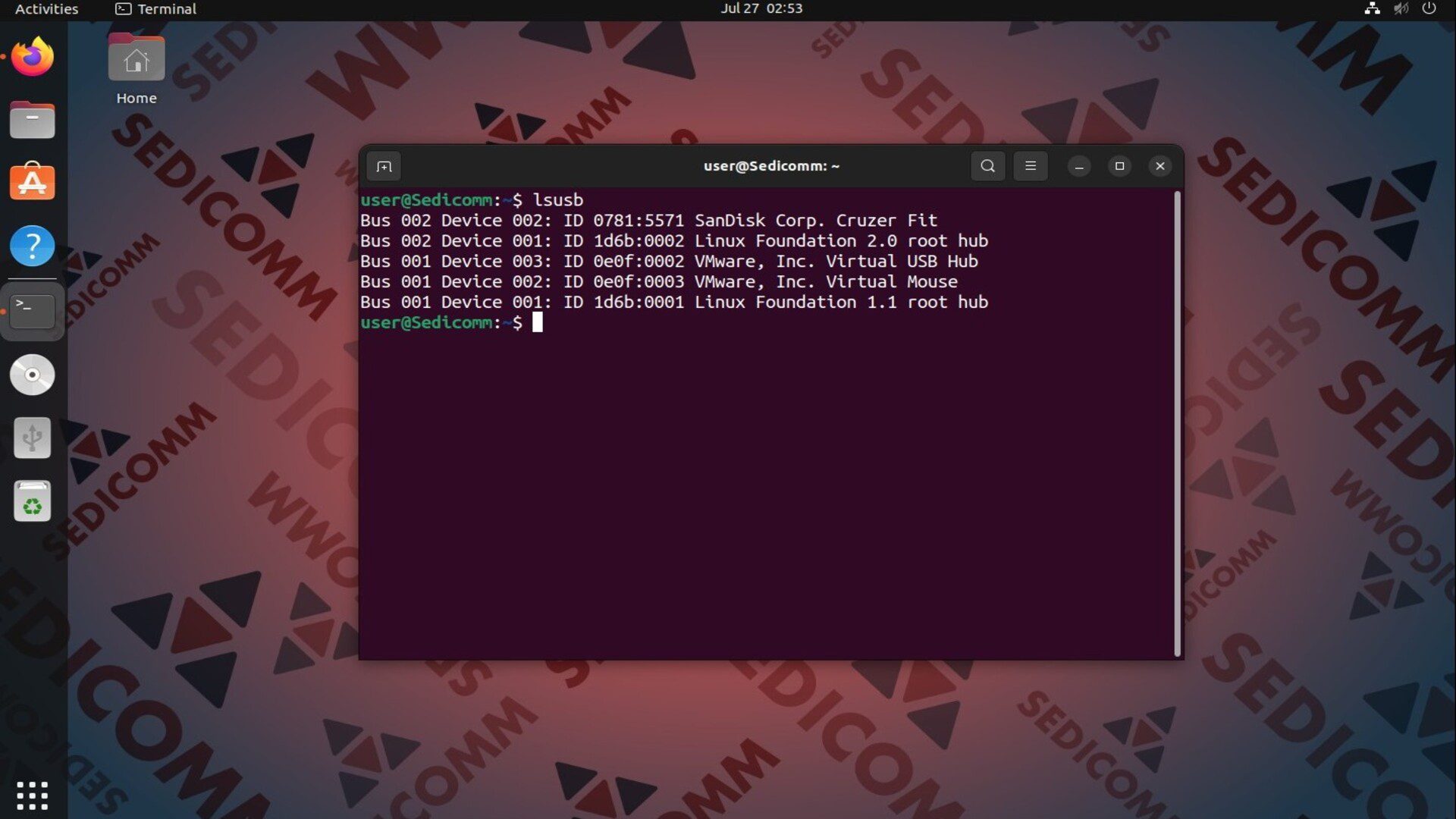
Task: Click the lsusb command text
Action: (558, 199)
